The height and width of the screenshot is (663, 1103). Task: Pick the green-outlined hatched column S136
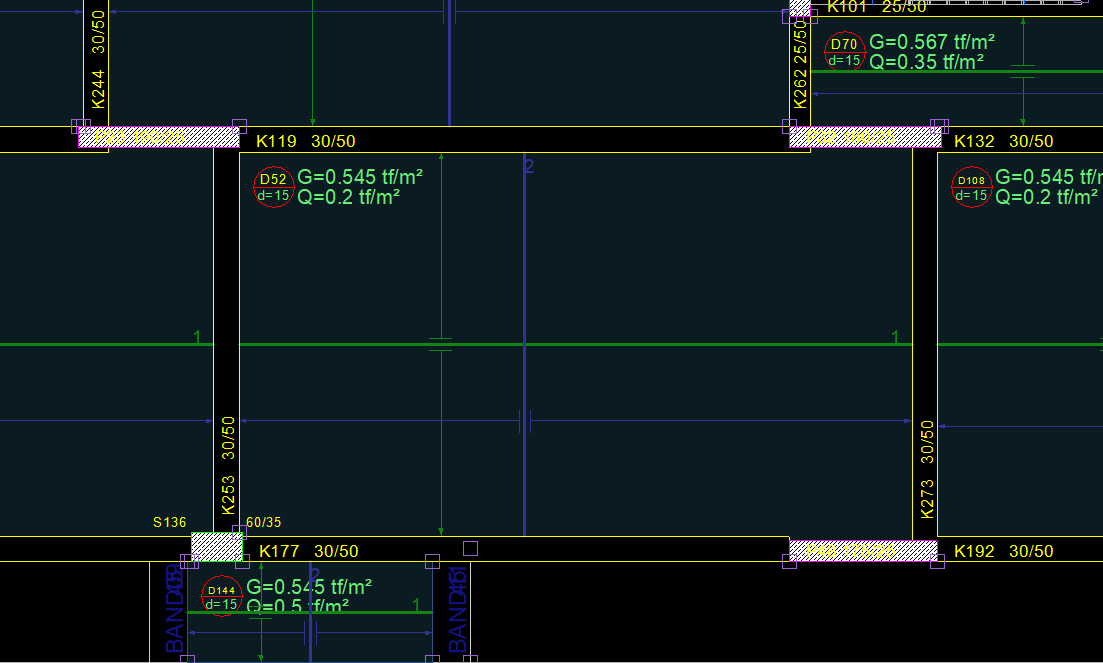point(217,546)
